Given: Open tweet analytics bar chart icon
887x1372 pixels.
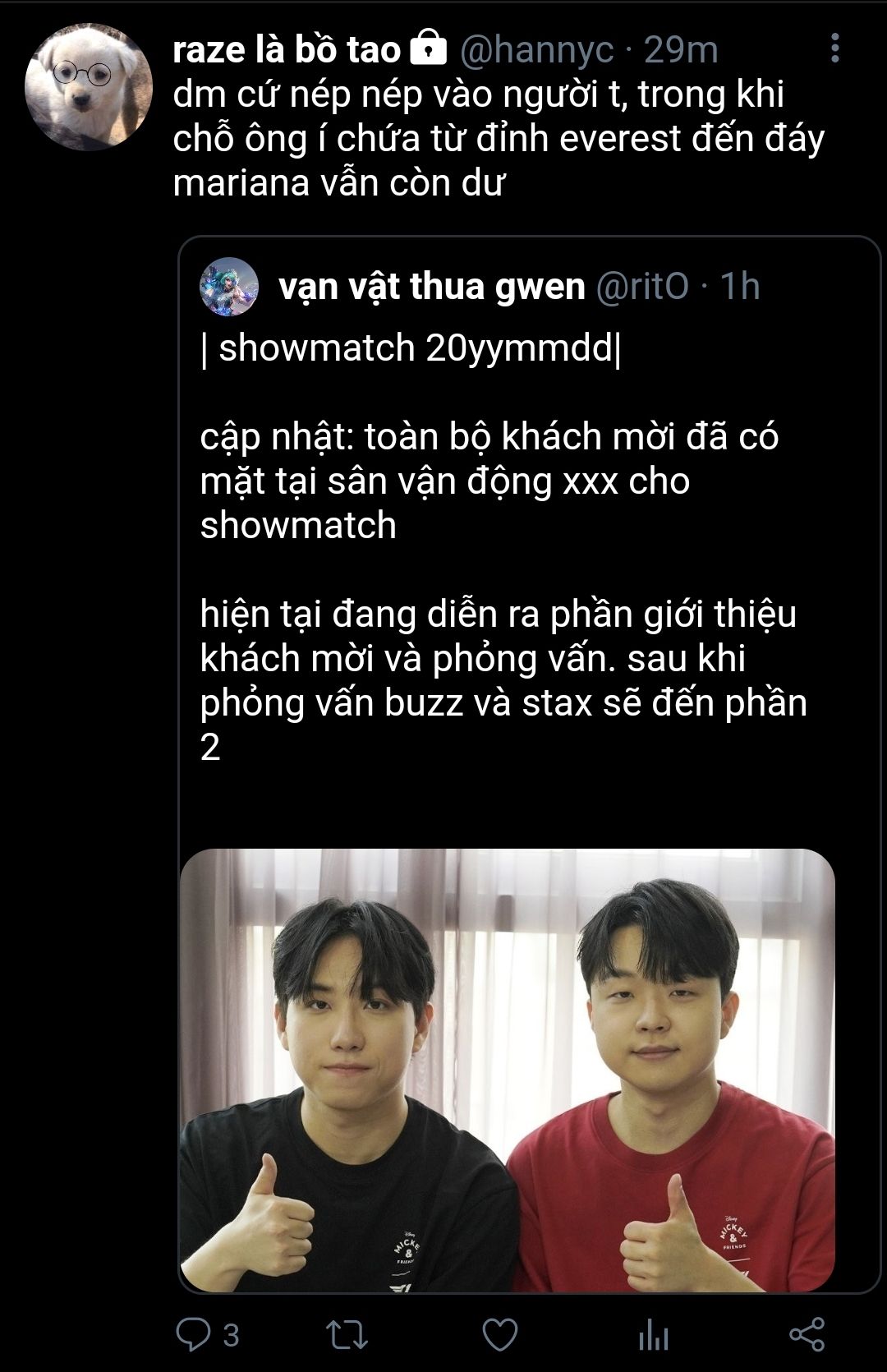Looking at the screenshot, I should click(x=653, y=1335).
